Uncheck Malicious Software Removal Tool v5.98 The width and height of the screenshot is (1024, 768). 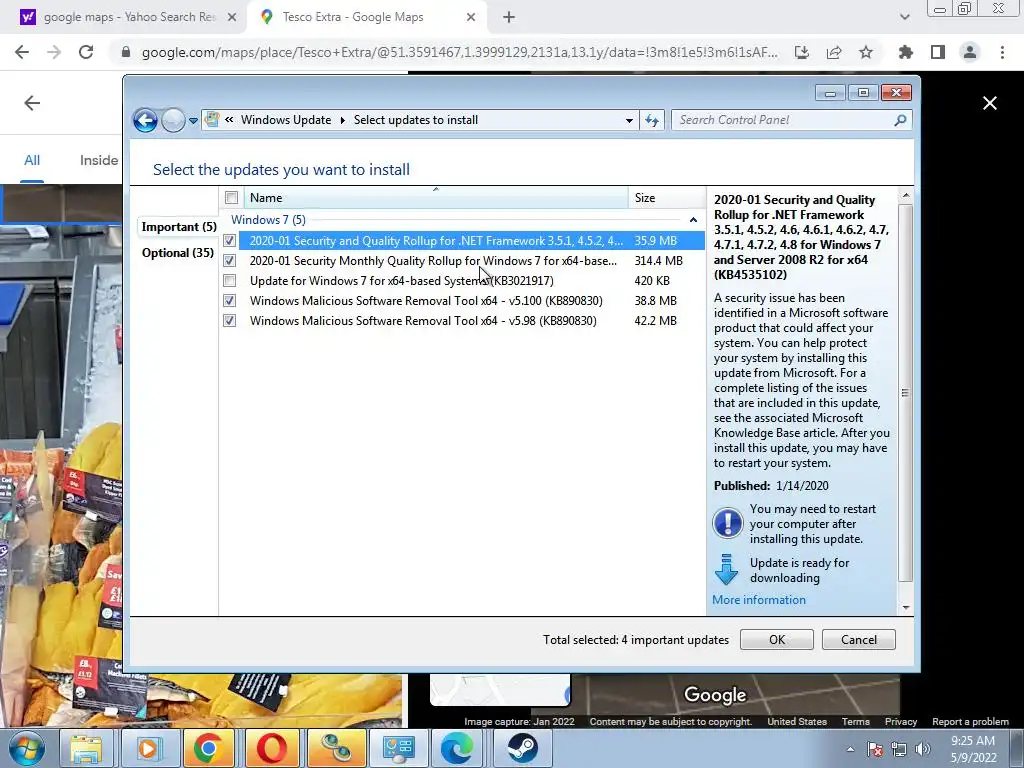pos(229,321)
